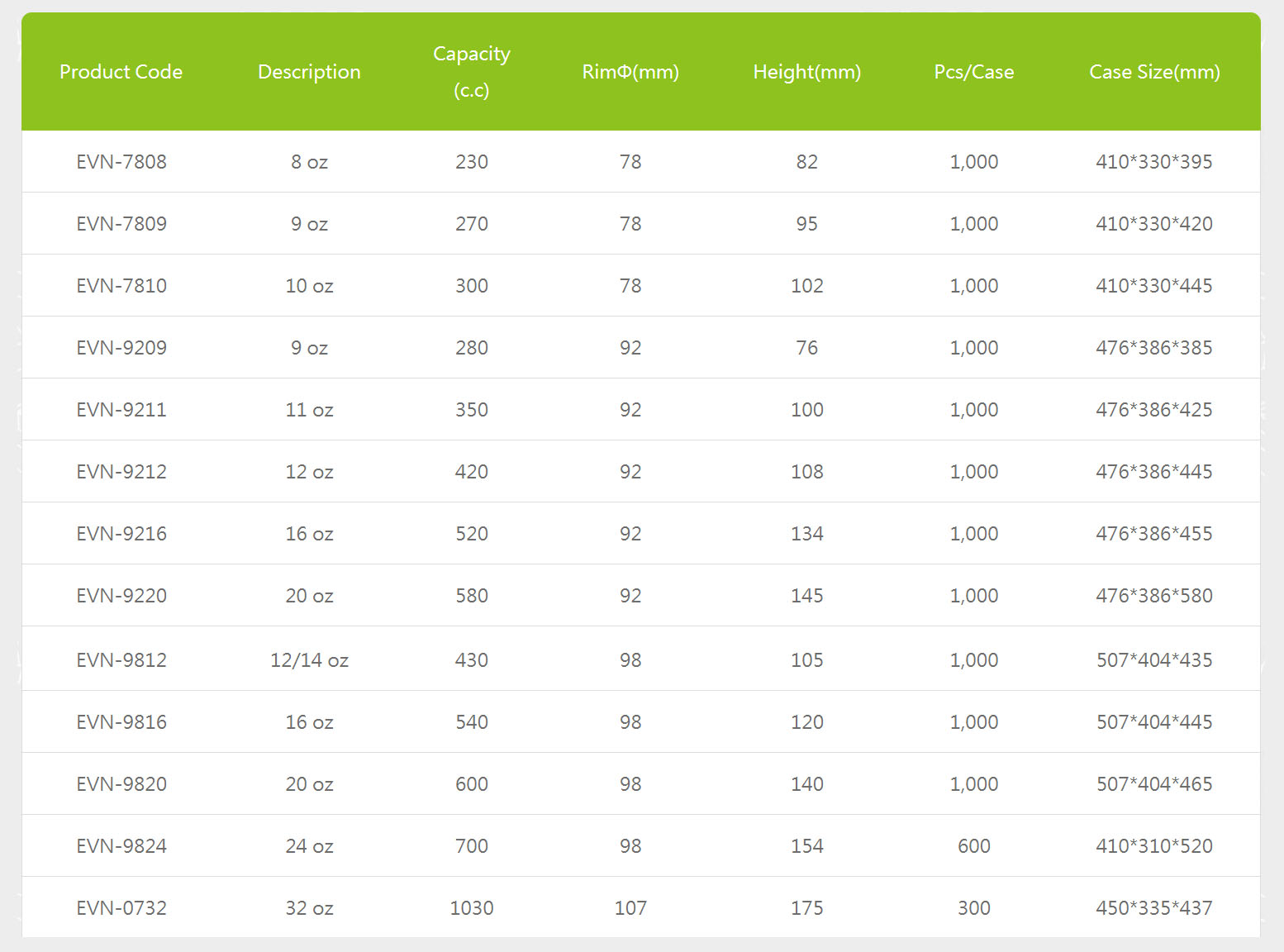Click the Capacity (c.c) column header
1284x952 pixels.
471,72
